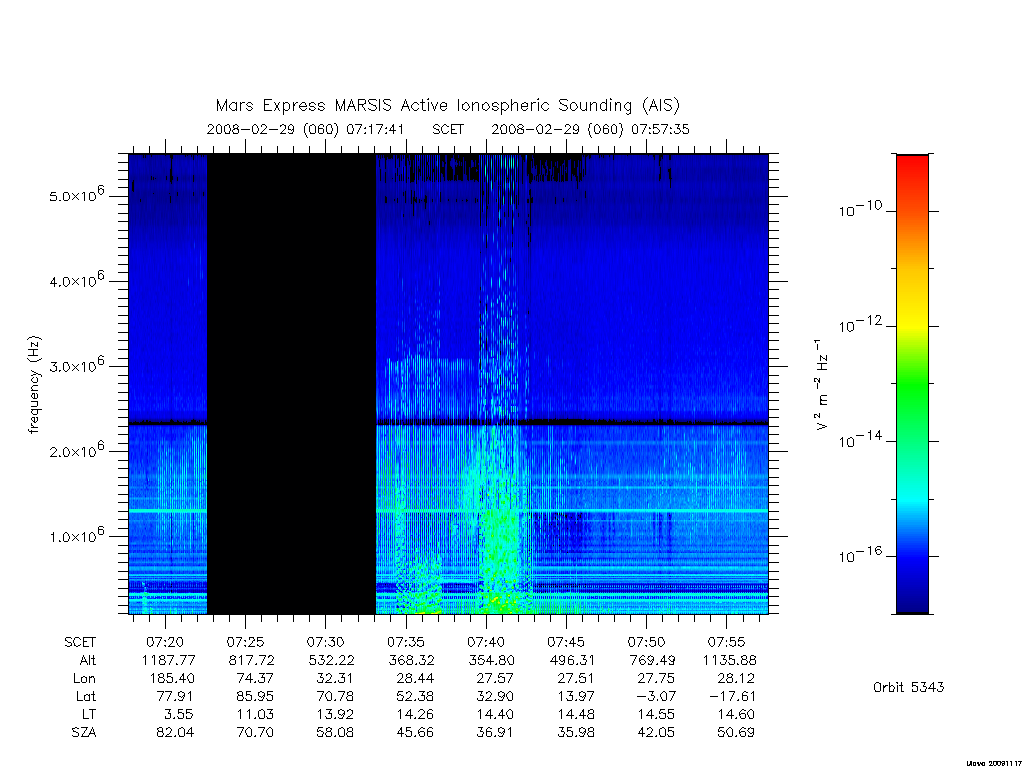The height and width of the screenshot is (768, 1024).
Task: Click the 'Lon' row label
Action: [84, 679]
